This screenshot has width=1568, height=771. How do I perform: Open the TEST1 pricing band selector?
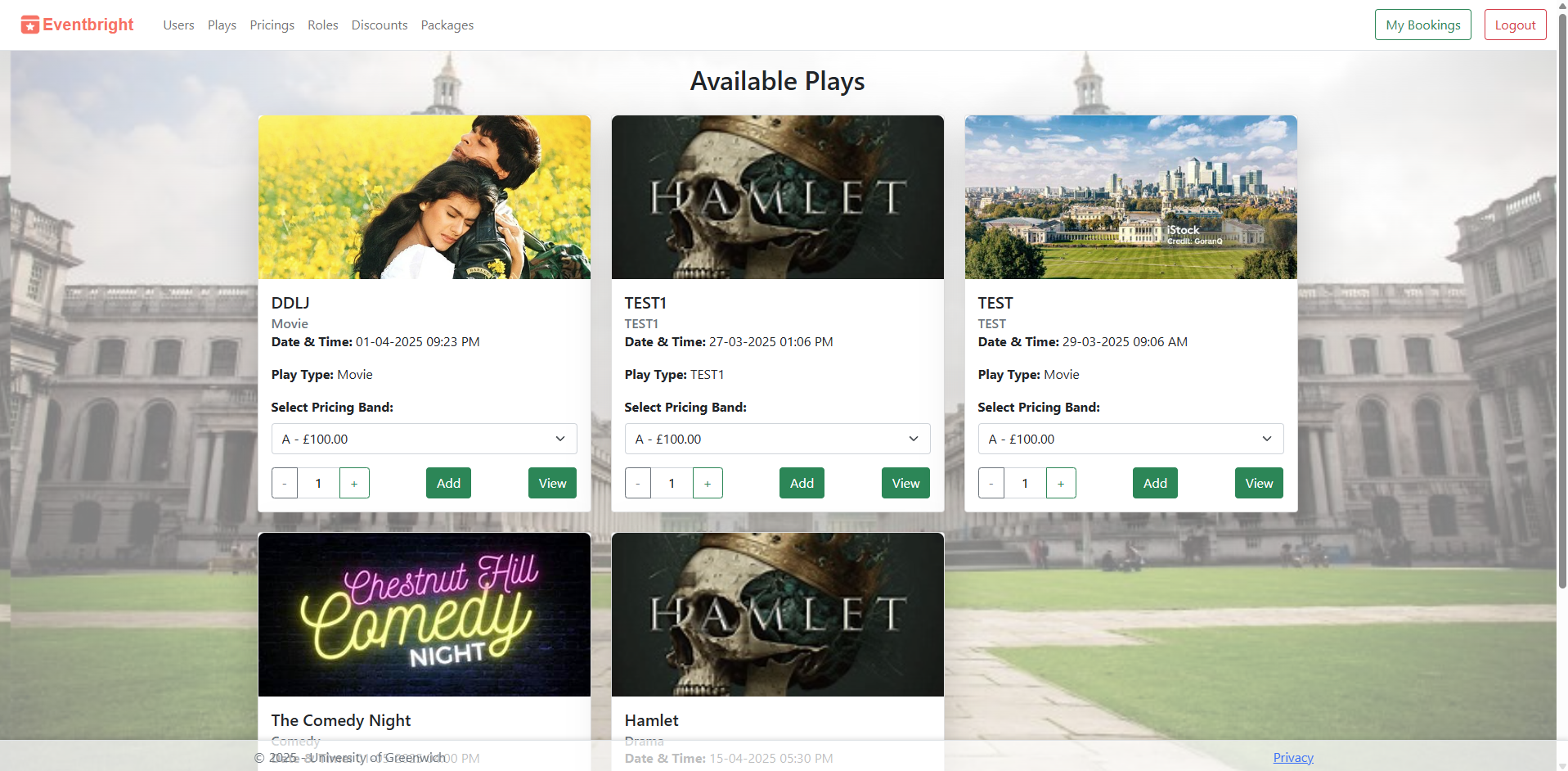point(776,439)
